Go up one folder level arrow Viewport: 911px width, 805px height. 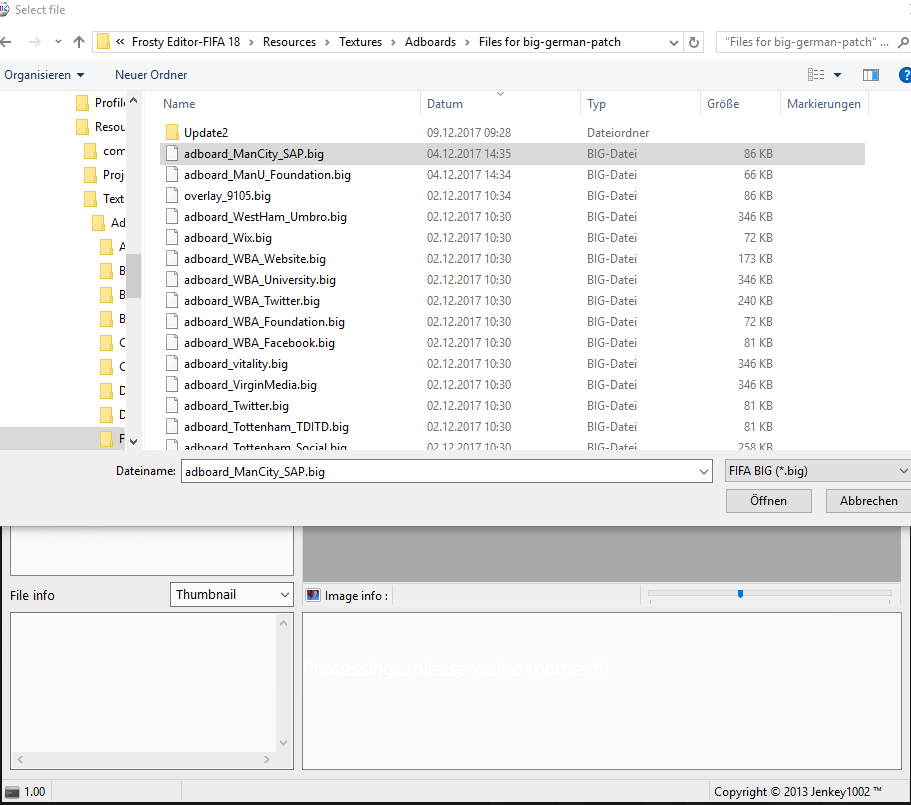pos(79,42)
